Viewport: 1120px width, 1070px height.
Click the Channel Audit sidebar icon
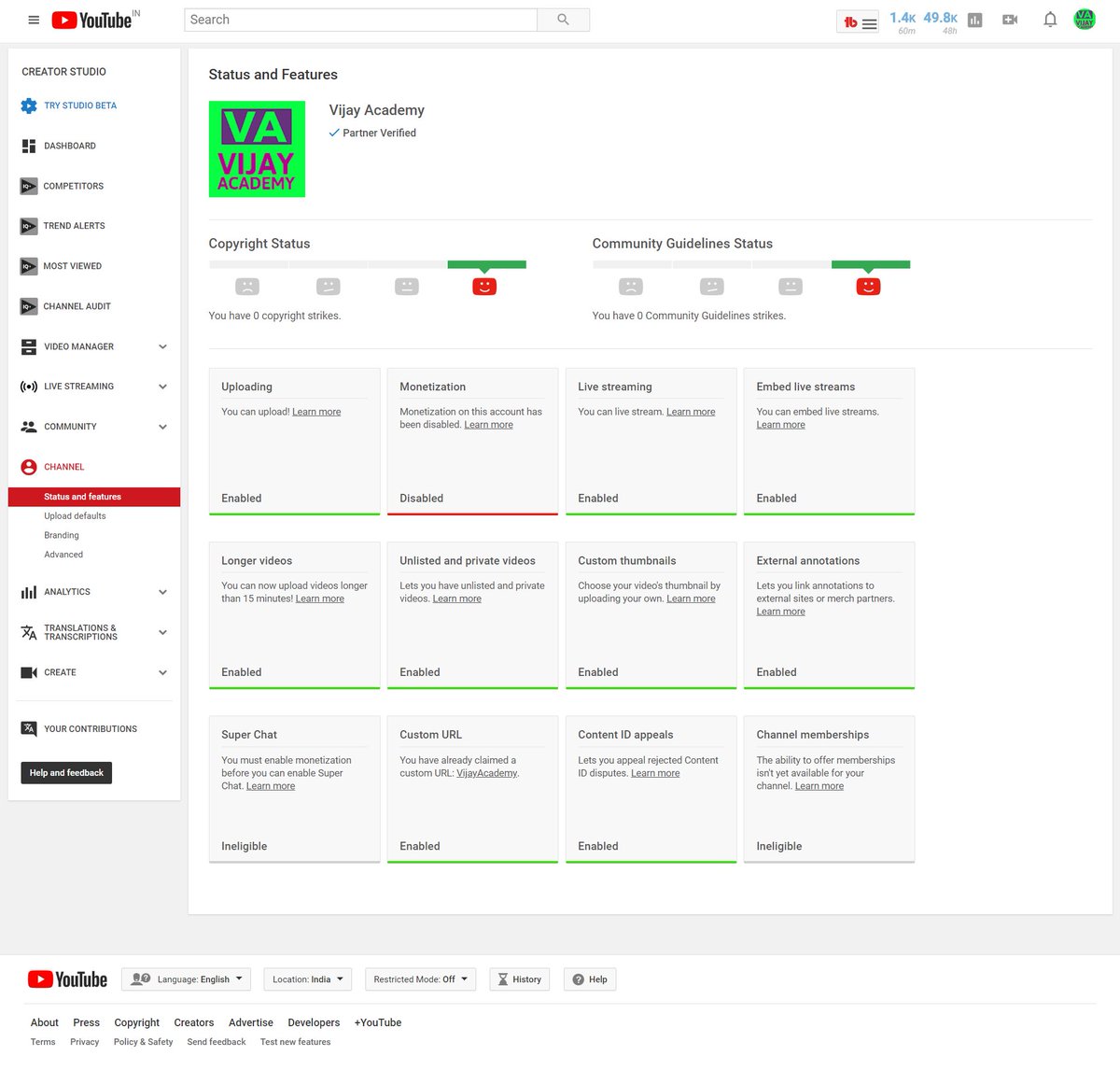pyautogui.click(x=29, y=306)
